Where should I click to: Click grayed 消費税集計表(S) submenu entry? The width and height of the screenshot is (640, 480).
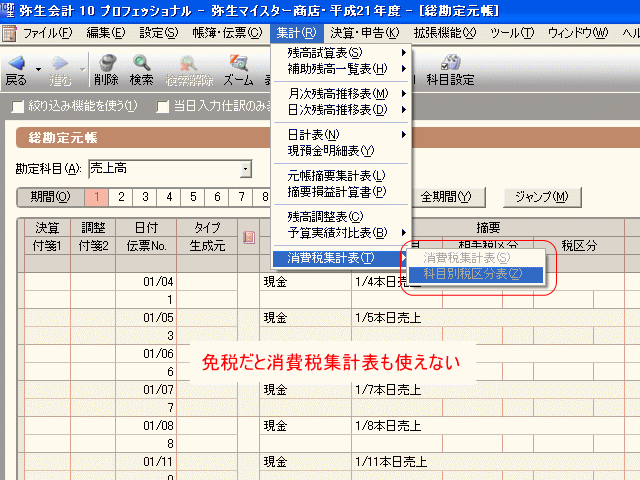[467, 258]
